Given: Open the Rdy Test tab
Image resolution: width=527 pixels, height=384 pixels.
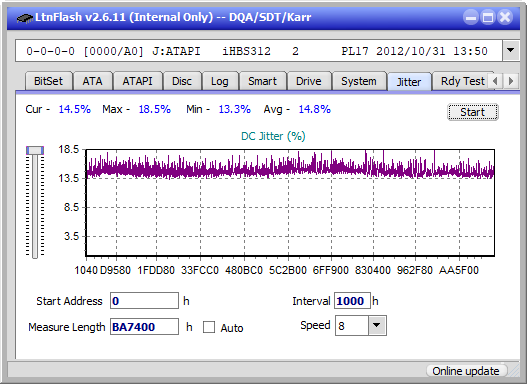Looking at the screenshot, I should coord(462,81).
